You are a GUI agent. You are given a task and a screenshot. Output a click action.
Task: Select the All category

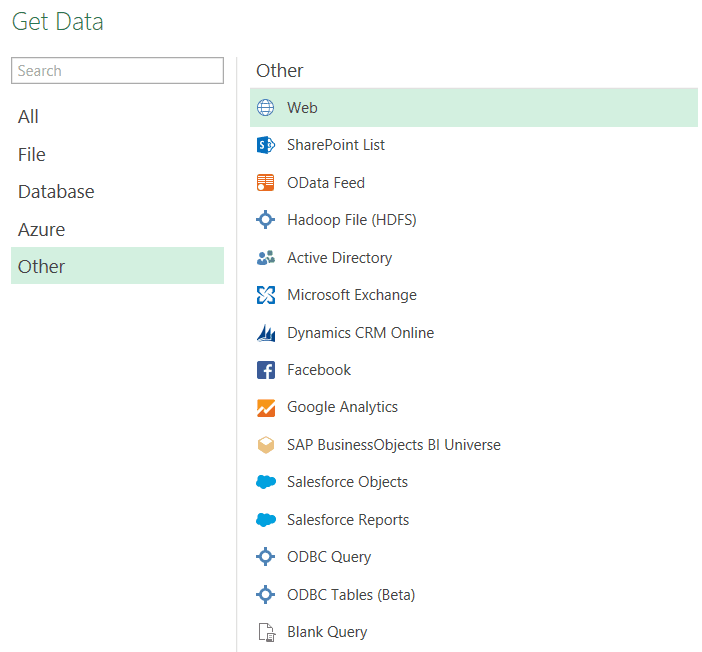click(29, 117)
